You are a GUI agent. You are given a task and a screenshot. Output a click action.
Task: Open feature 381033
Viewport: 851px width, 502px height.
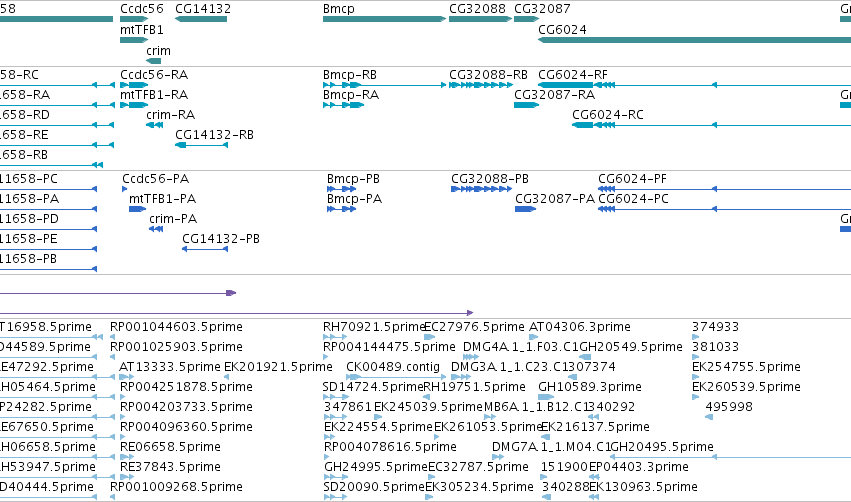tap(715, 347)
